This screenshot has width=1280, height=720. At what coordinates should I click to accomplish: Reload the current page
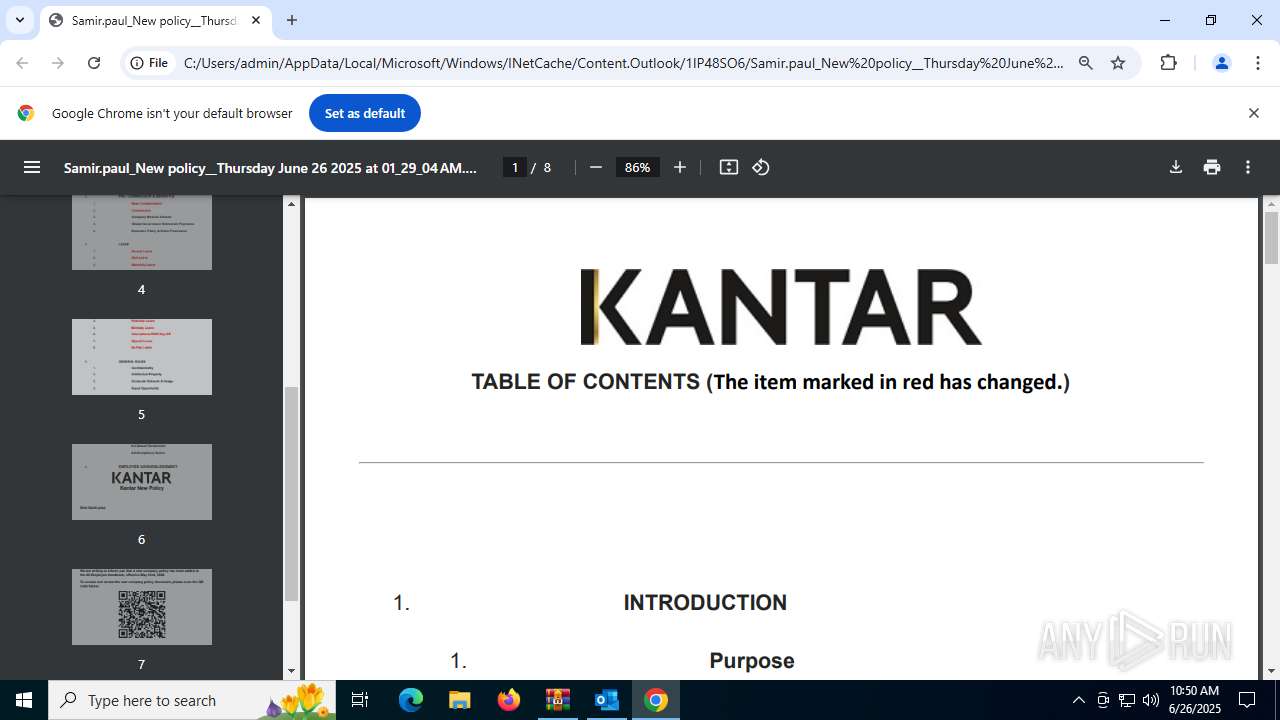[94, 63]
